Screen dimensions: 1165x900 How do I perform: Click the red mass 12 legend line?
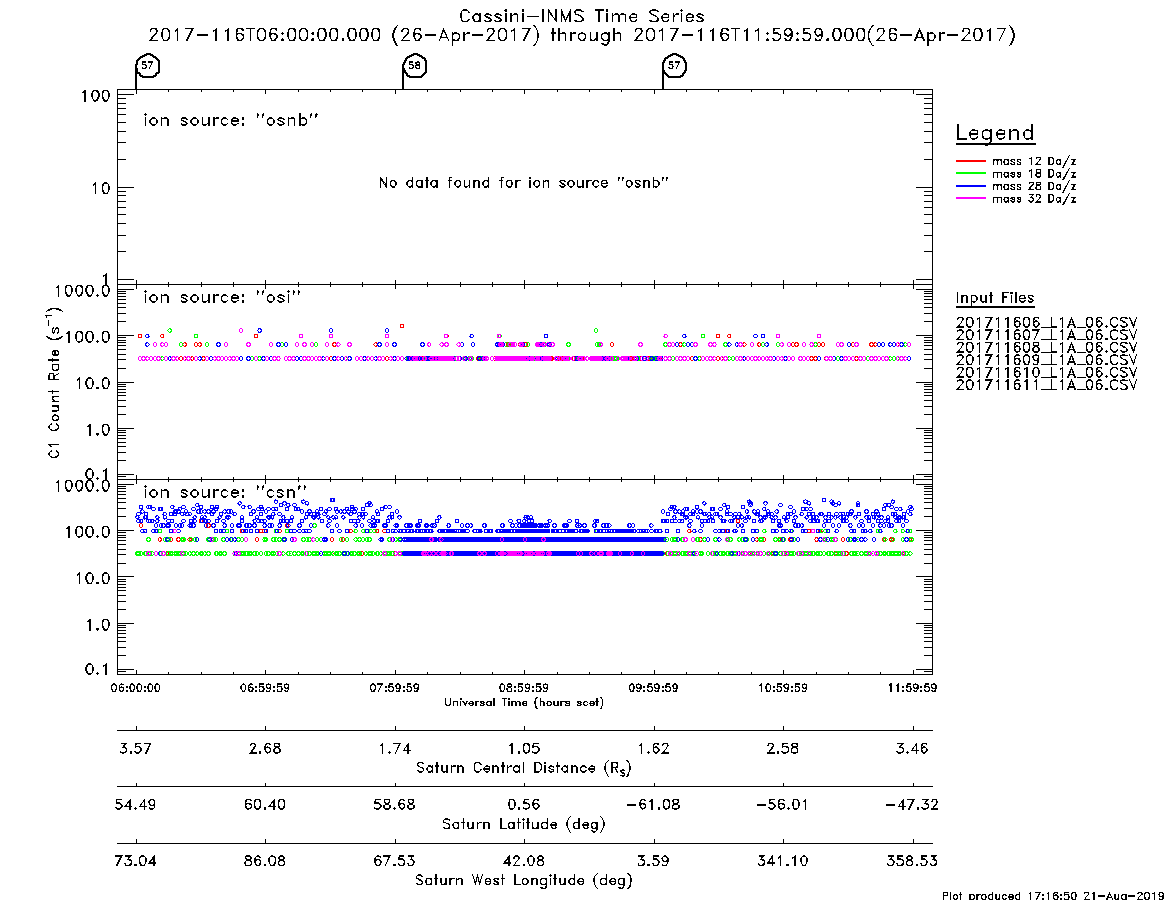970,161
